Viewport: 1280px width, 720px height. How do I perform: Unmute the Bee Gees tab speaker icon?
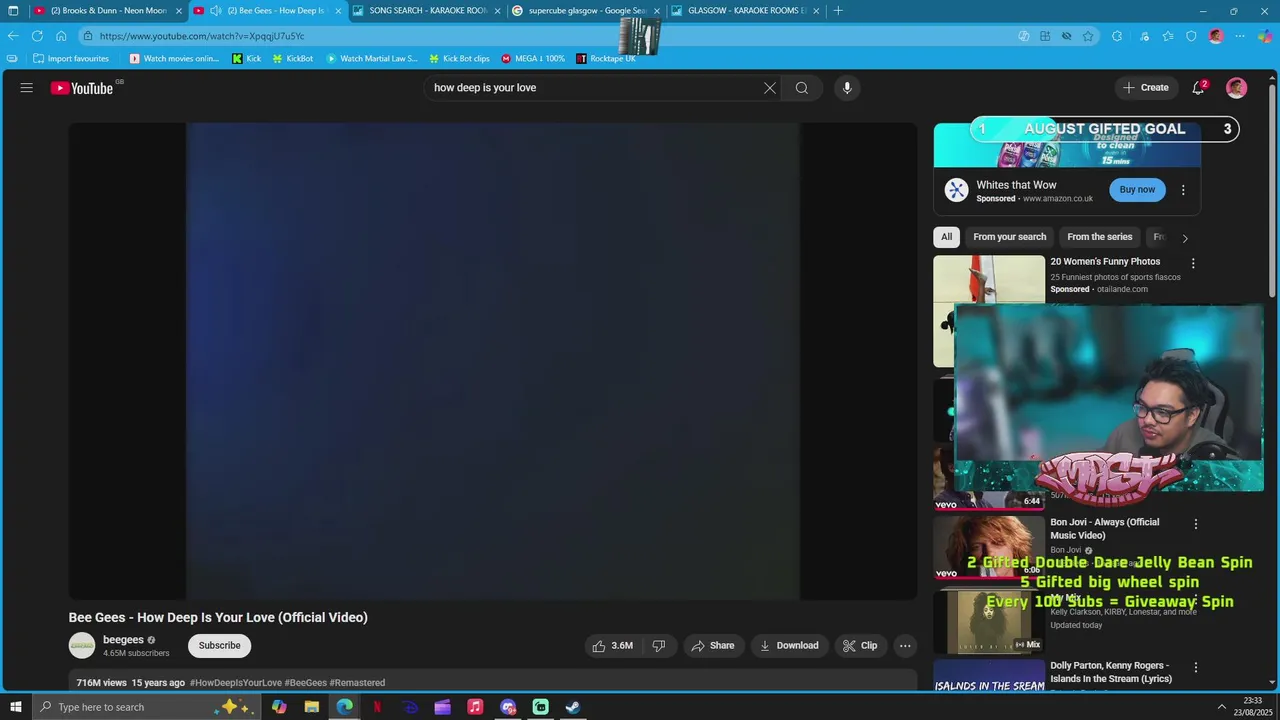[215, 11]
